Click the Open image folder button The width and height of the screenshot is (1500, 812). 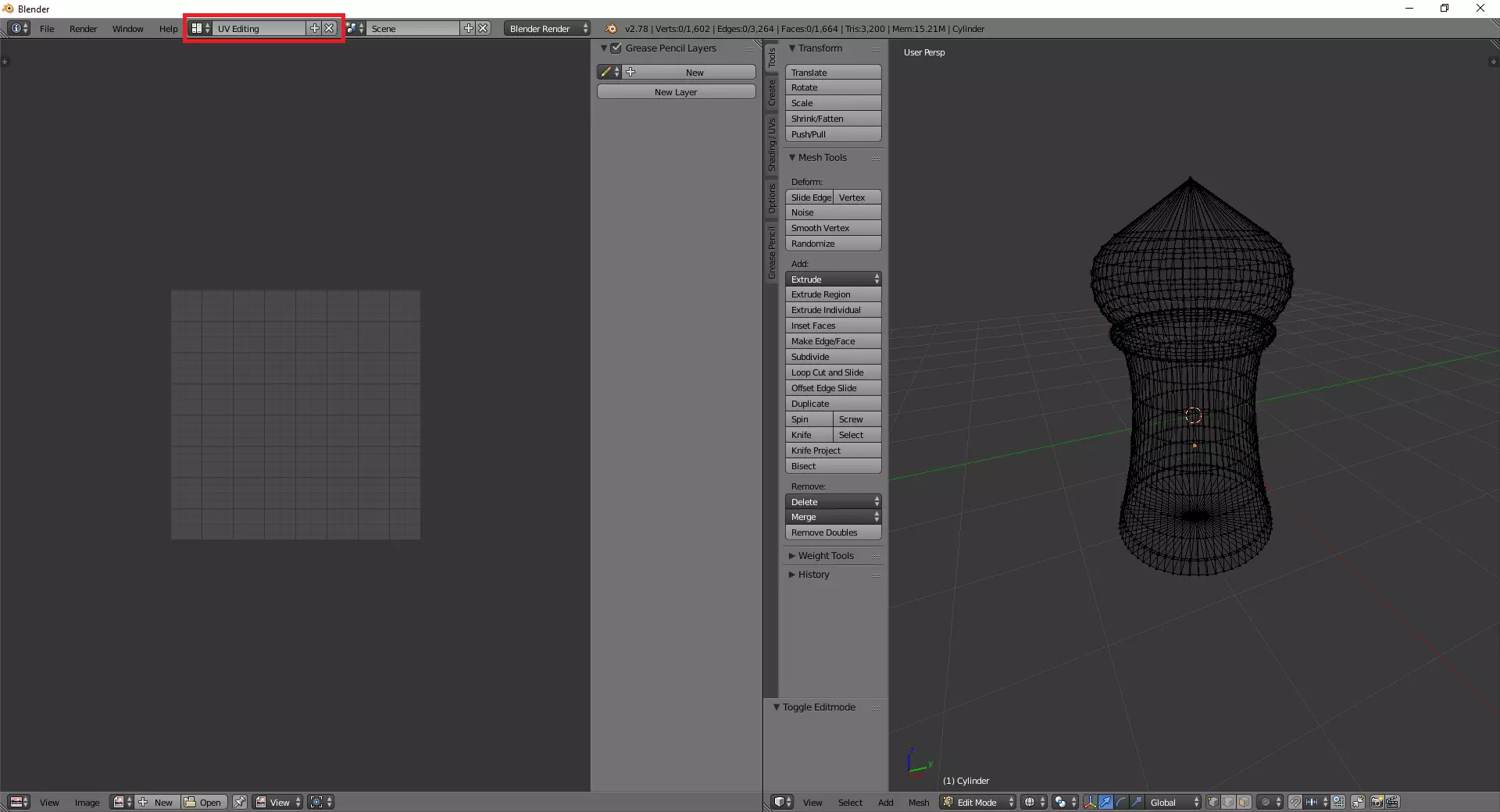pos(203,802)
